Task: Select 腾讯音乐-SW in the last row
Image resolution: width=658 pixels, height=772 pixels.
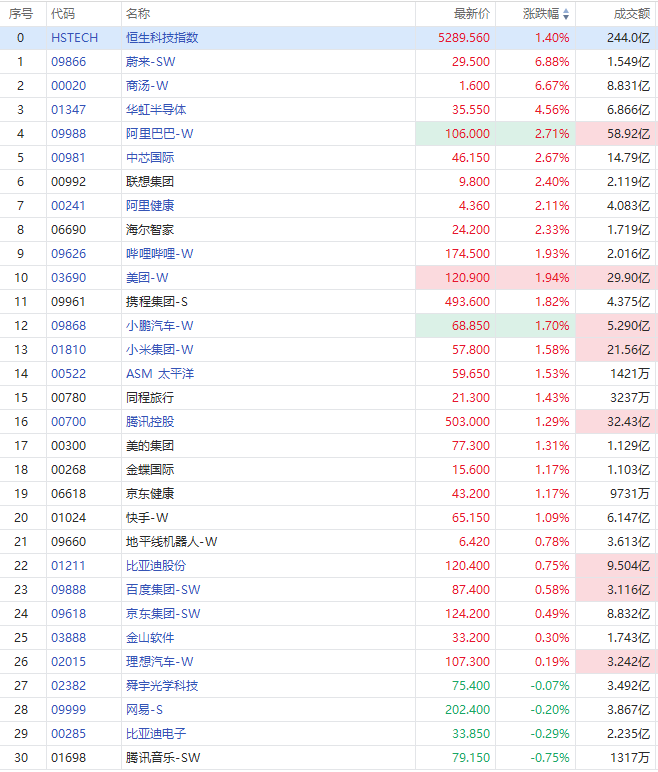Action: point(163,758)
